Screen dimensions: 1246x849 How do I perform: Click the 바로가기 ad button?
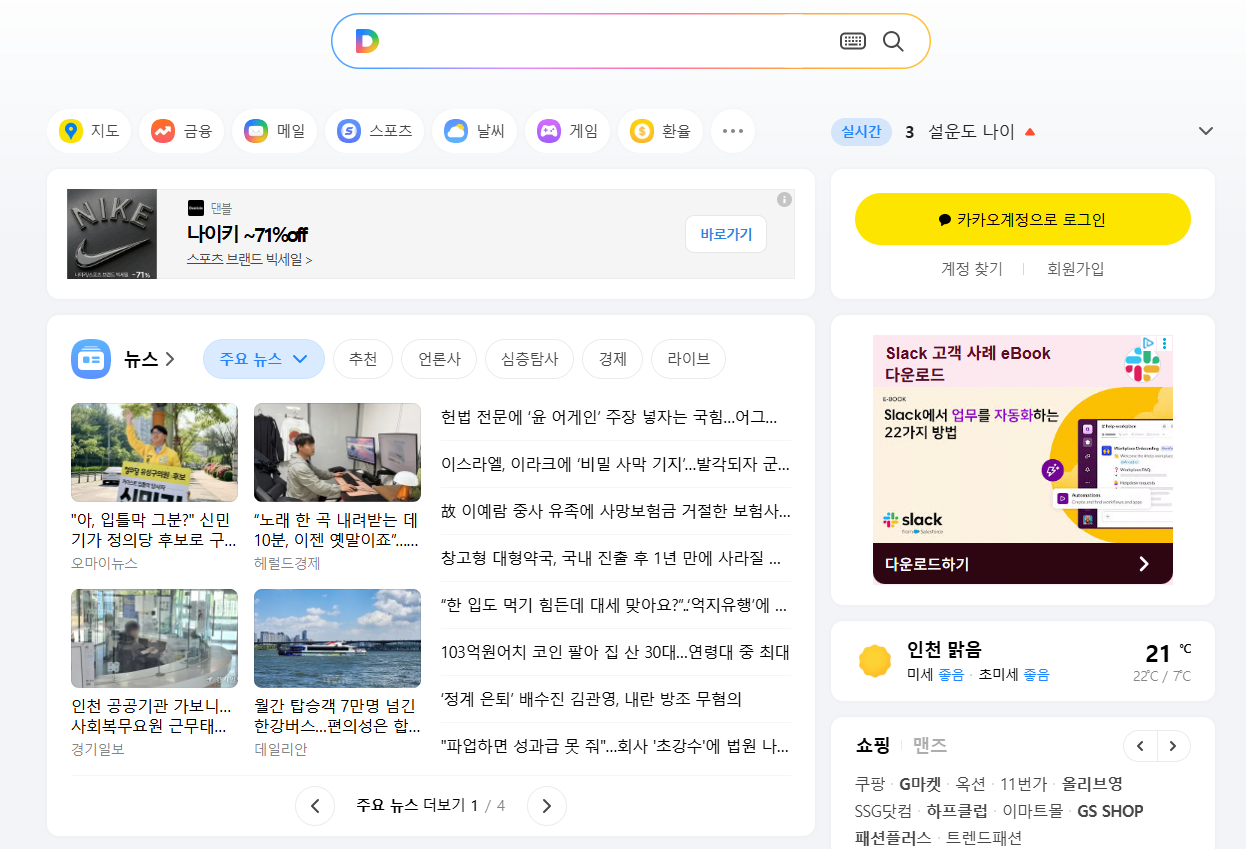[726, 234]
